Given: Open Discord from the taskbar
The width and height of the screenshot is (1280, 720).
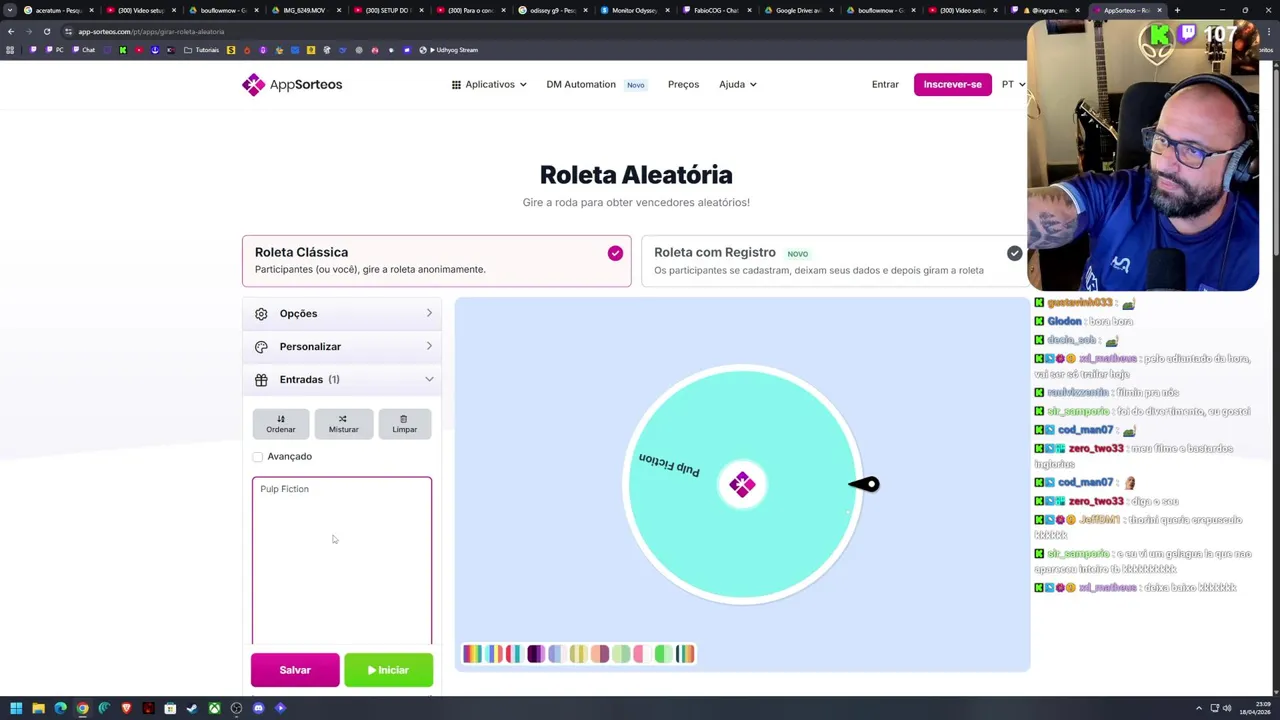Looking at the screenshot, I should coord(258,708).
